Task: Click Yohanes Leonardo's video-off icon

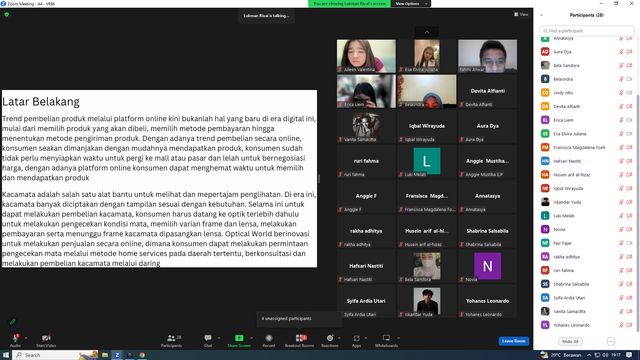Action: 629,325
